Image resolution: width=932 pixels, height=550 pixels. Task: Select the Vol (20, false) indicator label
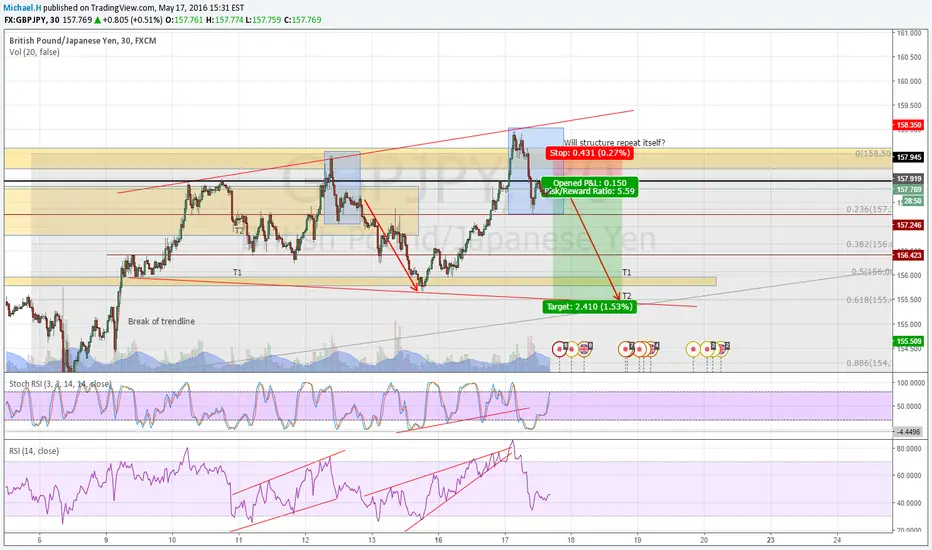pos(34,52)
